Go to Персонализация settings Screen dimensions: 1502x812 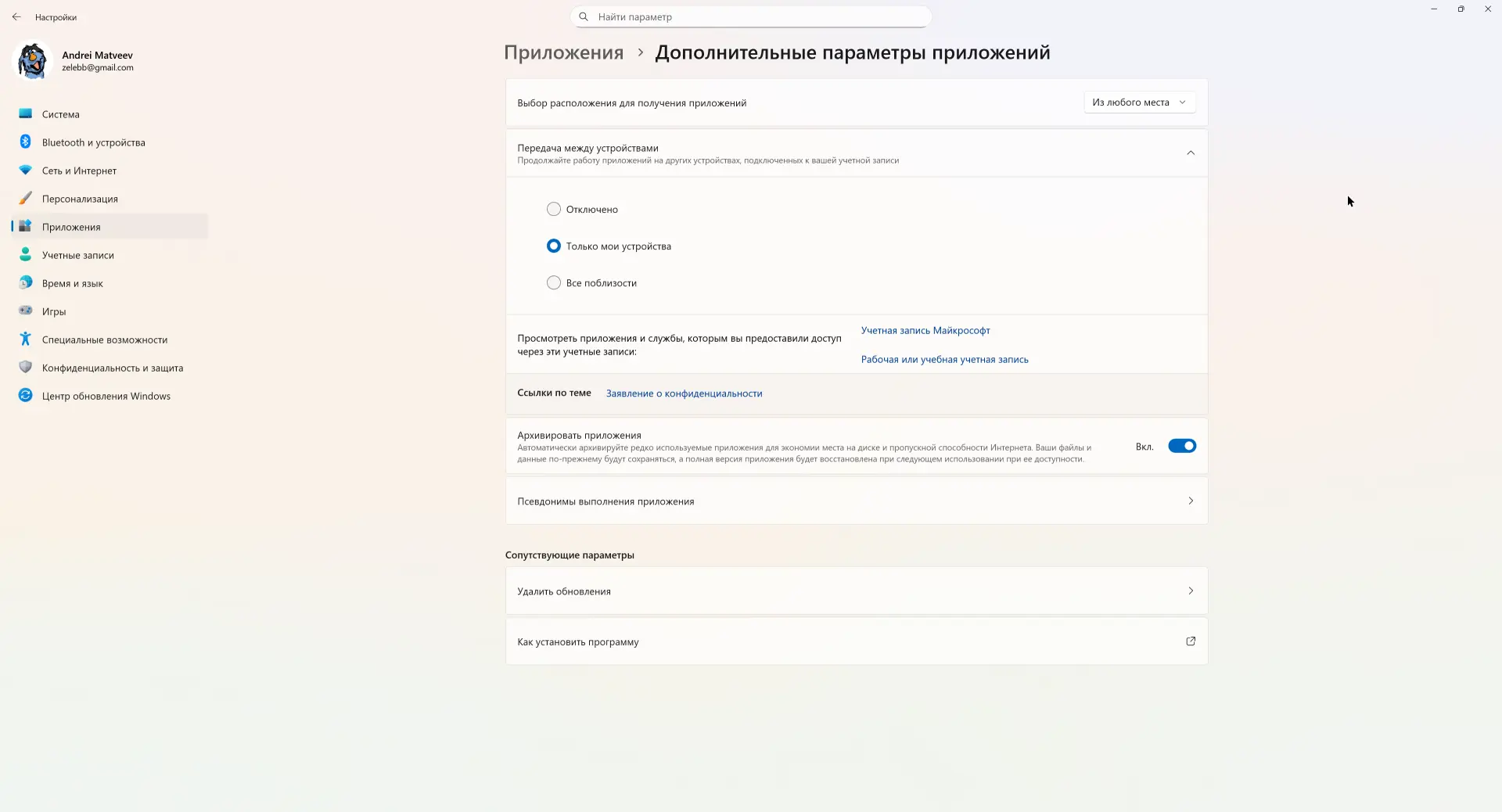(81, 199)
